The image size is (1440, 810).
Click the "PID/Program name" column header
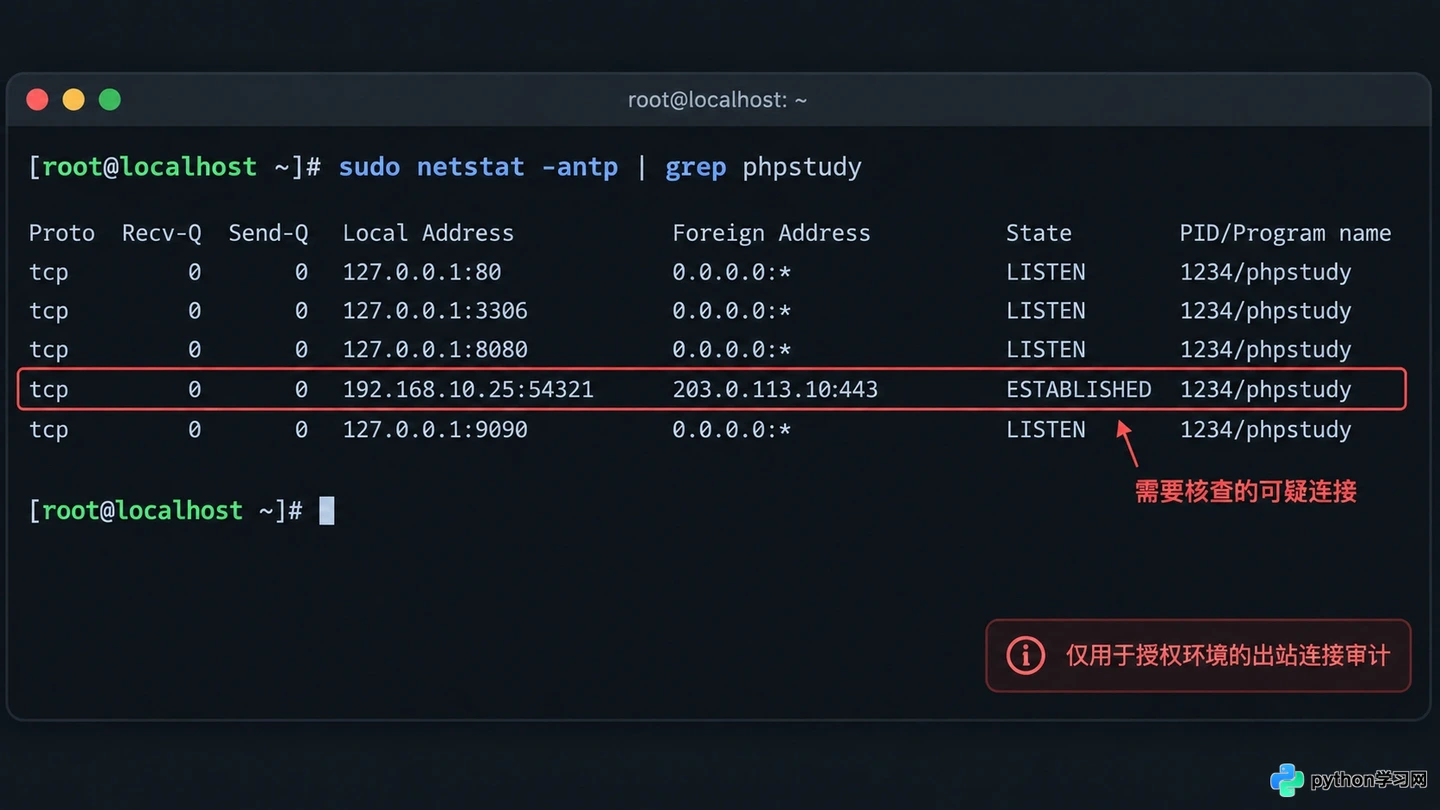click(1285, 233)
